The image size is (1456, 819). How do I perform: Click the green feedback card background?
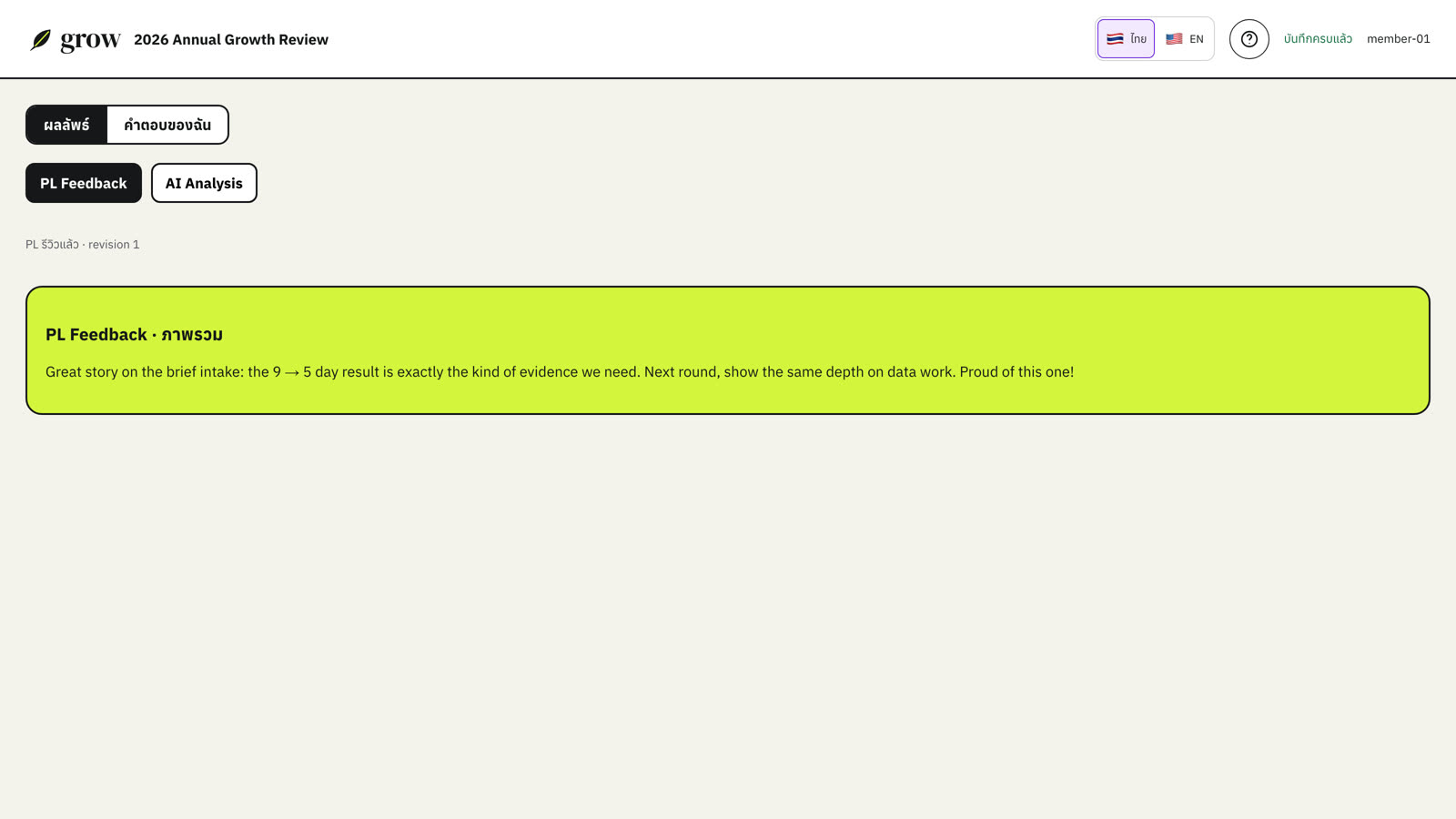(728, 350)
